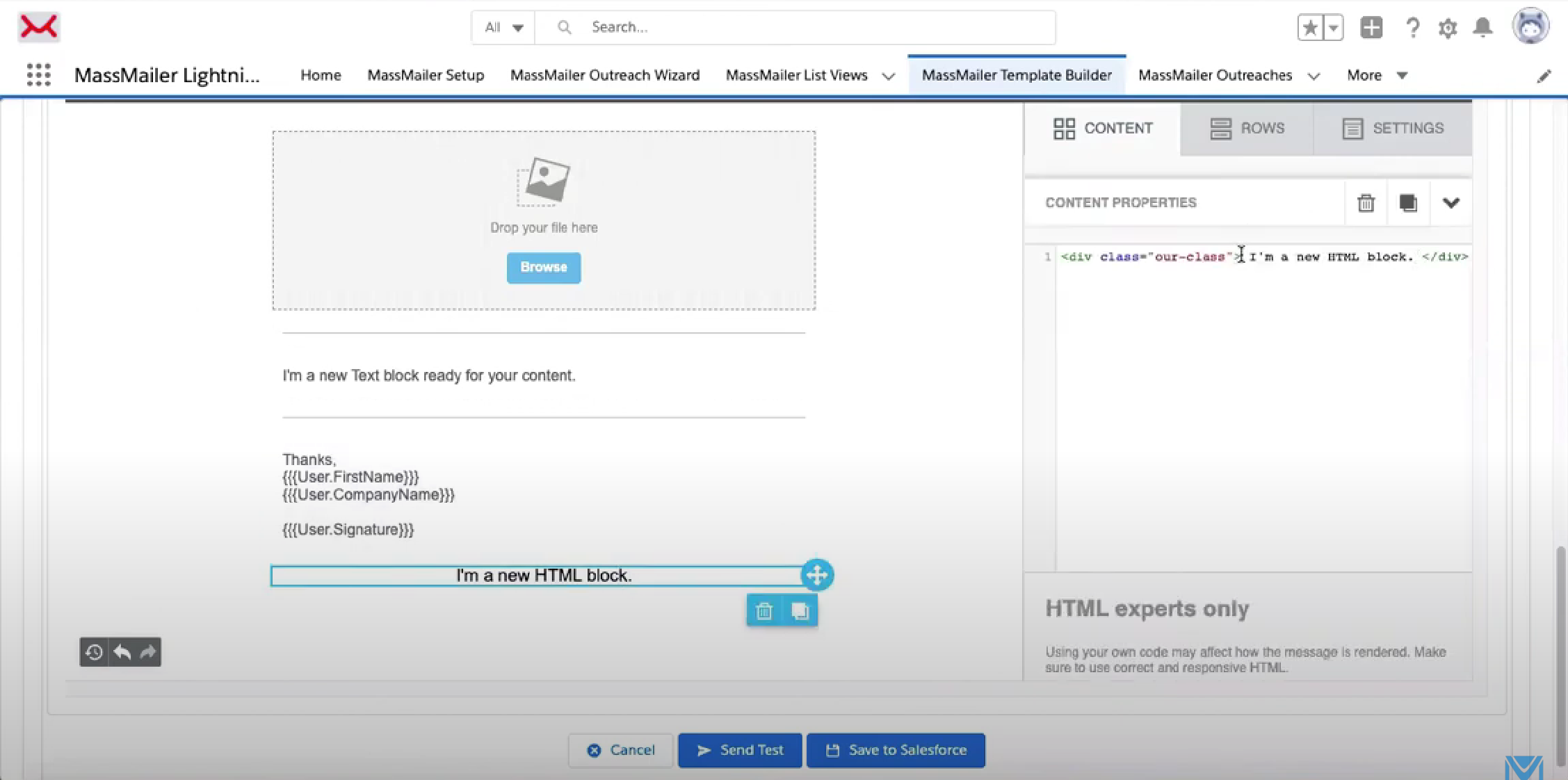The image size is (1568, 780).
Task: View notifications bell
Action: [1483, 27]
